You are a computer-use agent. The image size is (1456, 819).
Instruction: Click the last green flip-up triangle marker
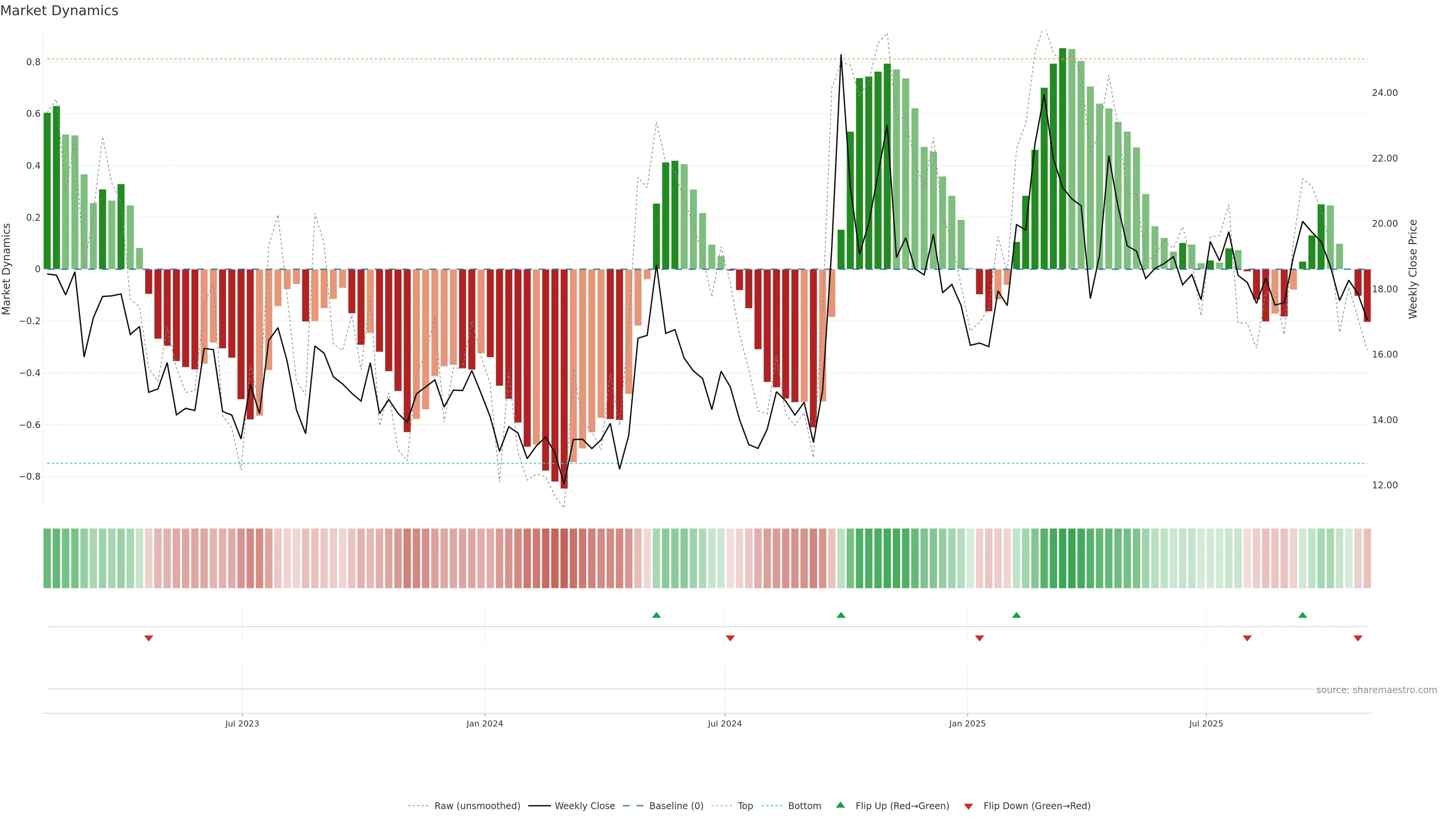tap(1302, 615)
